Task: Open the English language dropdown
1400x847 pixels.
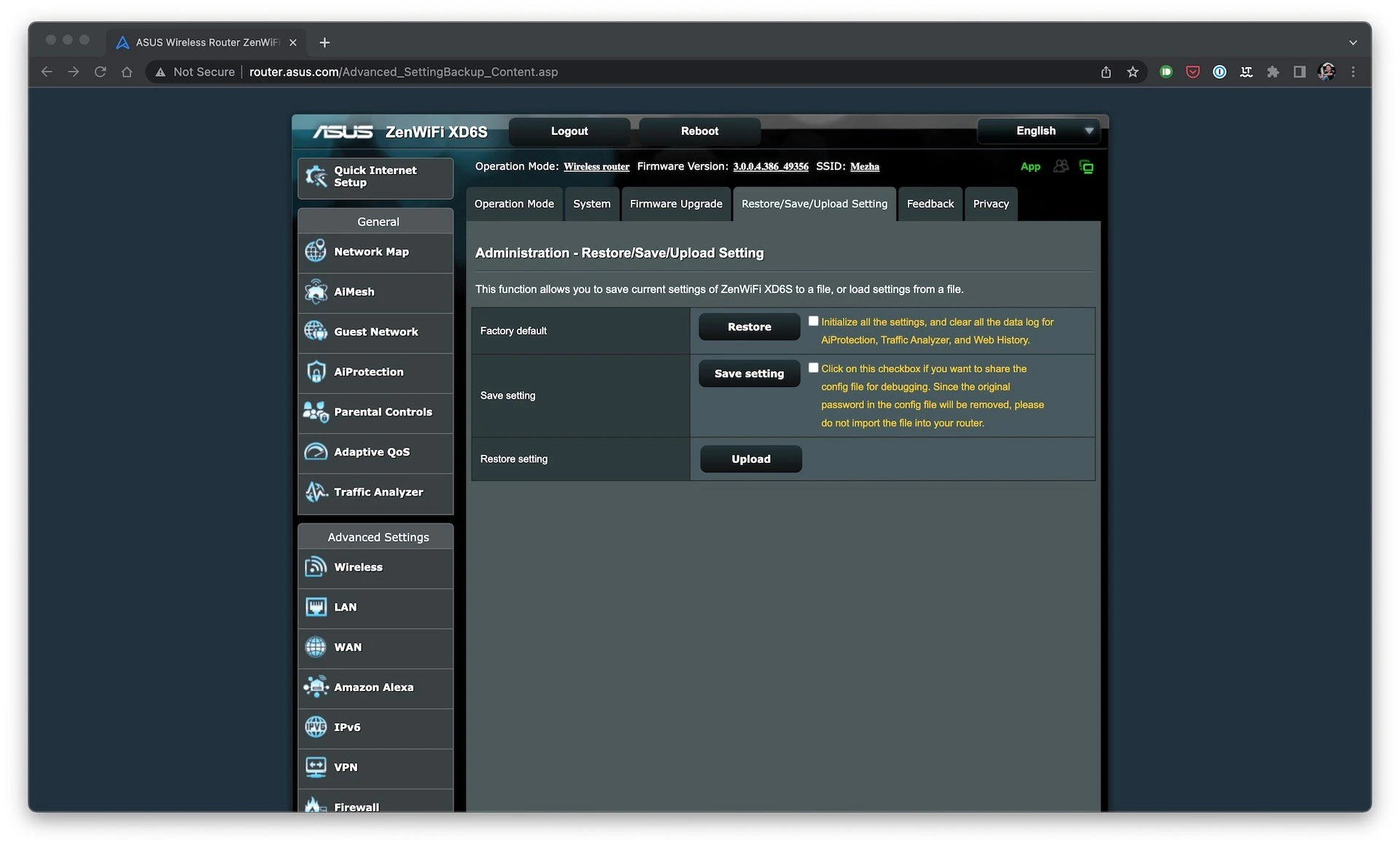Action: coord(1038,131)
